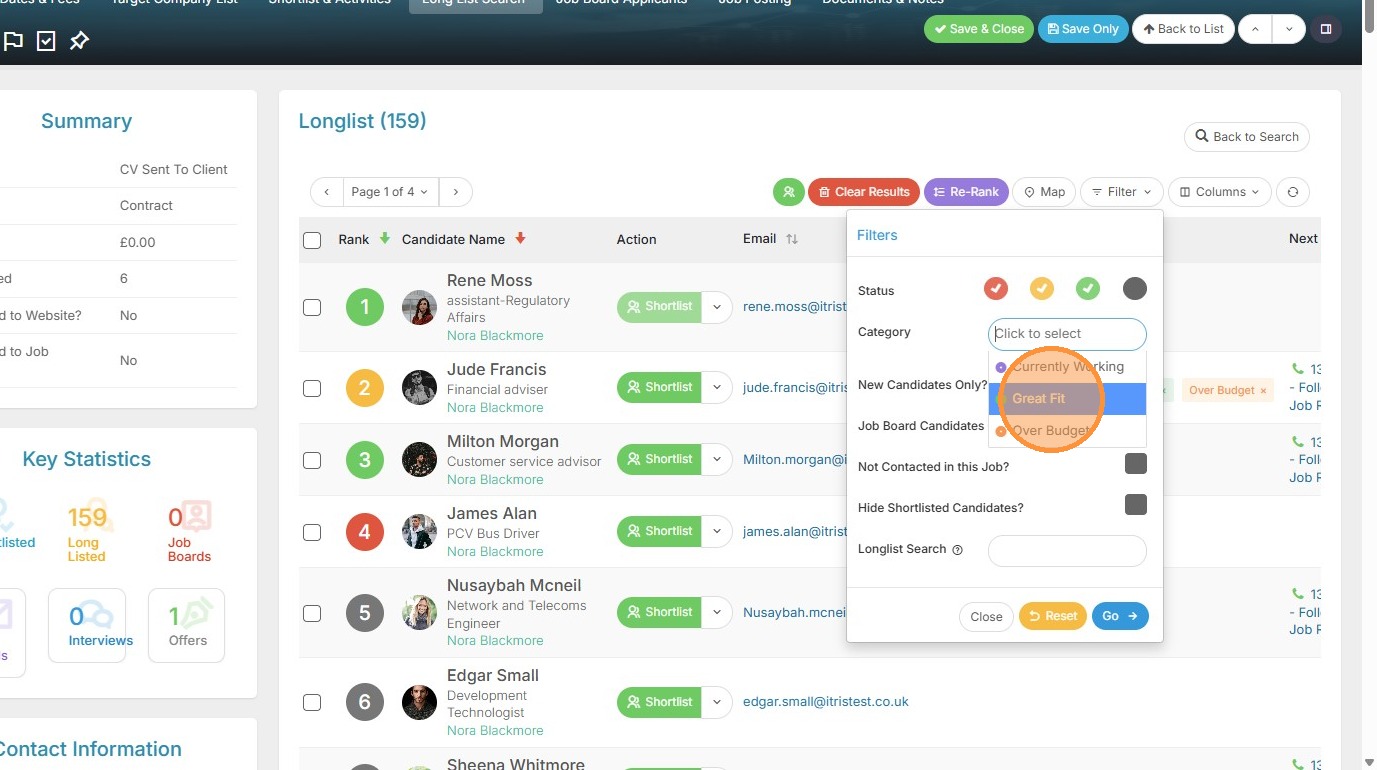Sort the list by Email column
Viewport: 1377px width, 770px height.
(792, 239)
